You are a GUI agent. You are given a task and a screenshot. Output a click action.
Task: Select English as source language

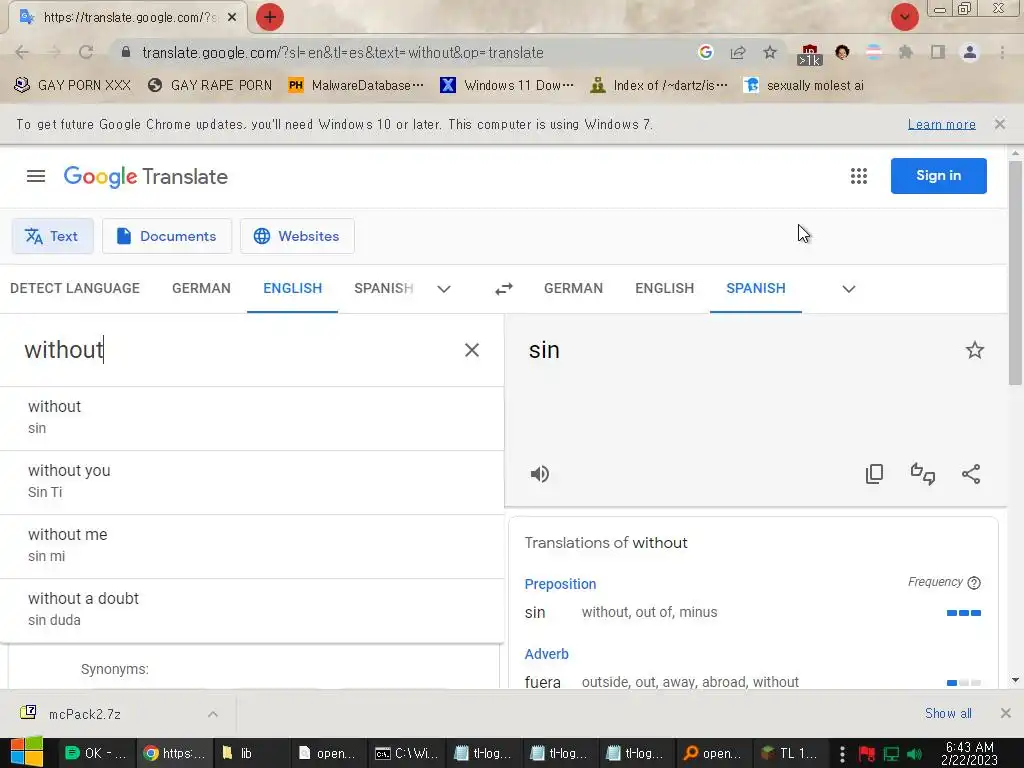293,288
